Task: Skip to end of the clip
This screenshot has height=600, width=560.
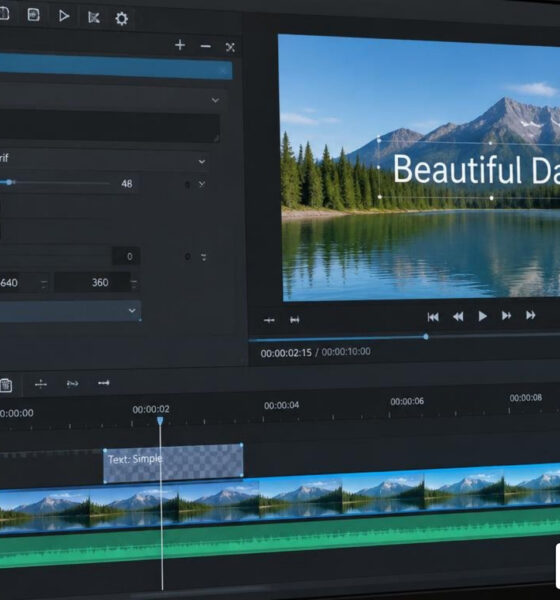Action: (531, 315)
